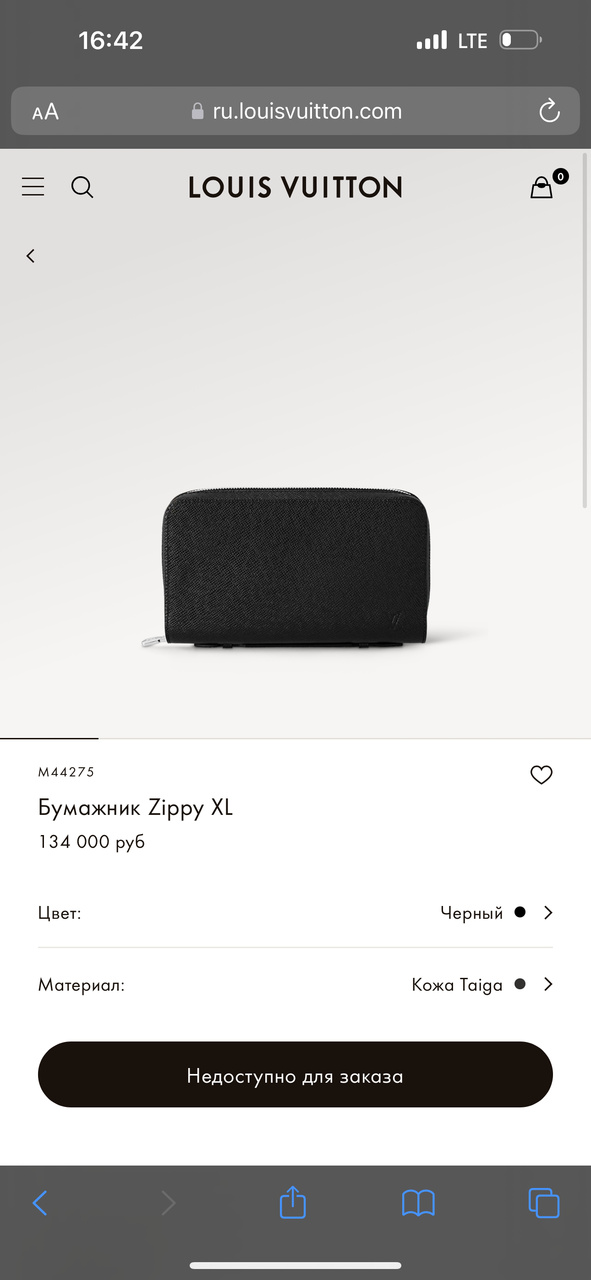Image resolution: width=591 pixels, height=1280 pixels.
Task: Reload the page in Safari
Action: coord(549,111)
